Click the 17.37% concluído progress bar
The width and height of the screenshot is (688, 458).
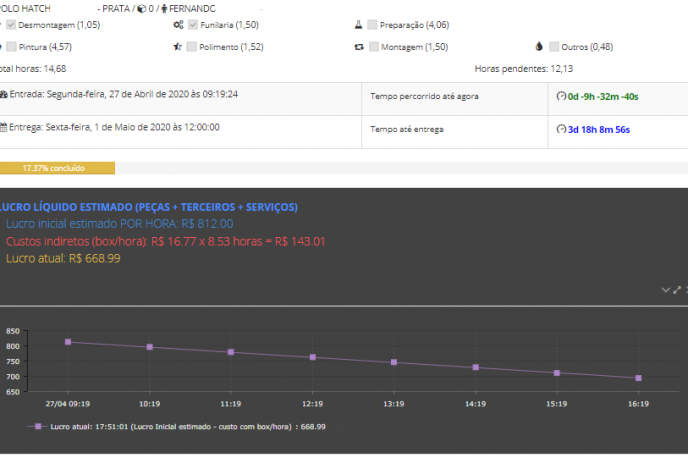point(57,168)
